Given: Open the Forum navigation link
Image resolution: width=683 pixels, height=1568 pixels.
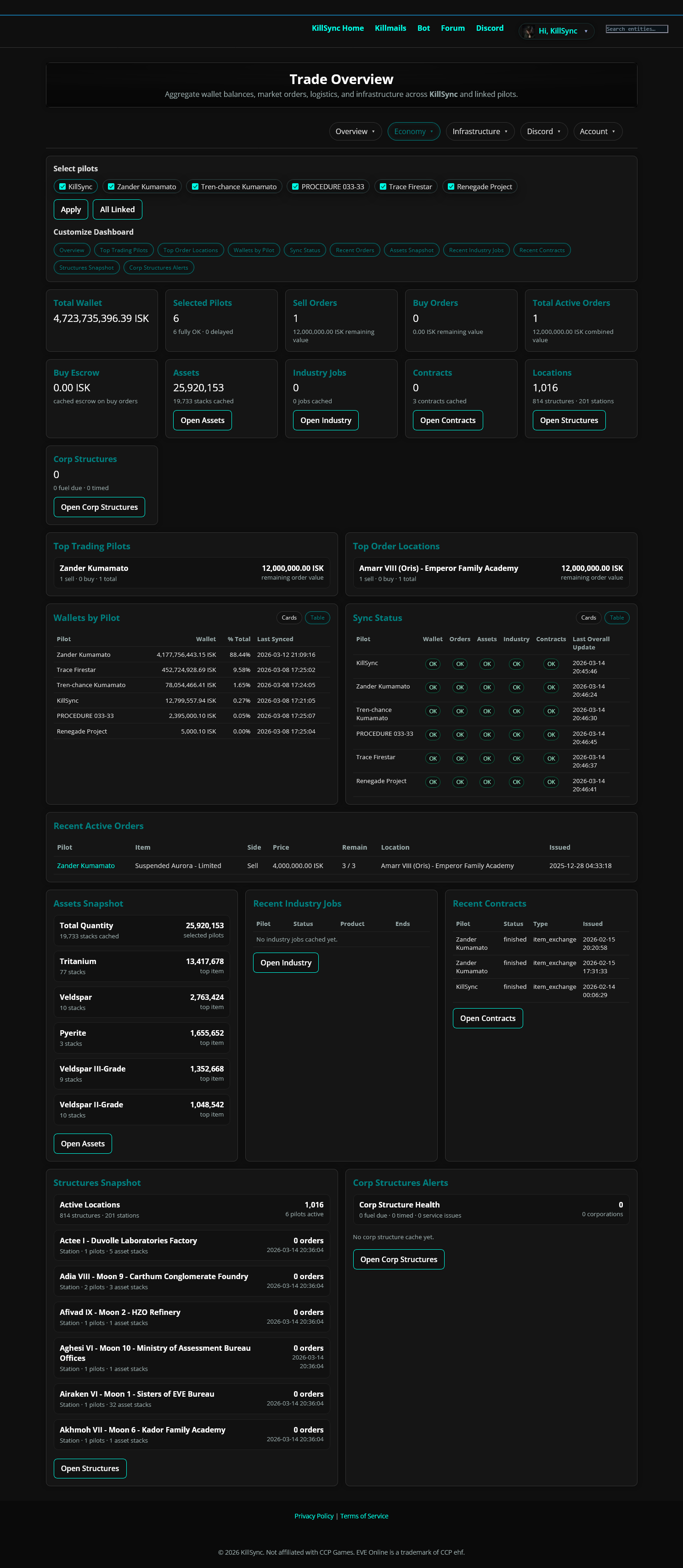Looking at the screenshot, I should coord(452,28).
